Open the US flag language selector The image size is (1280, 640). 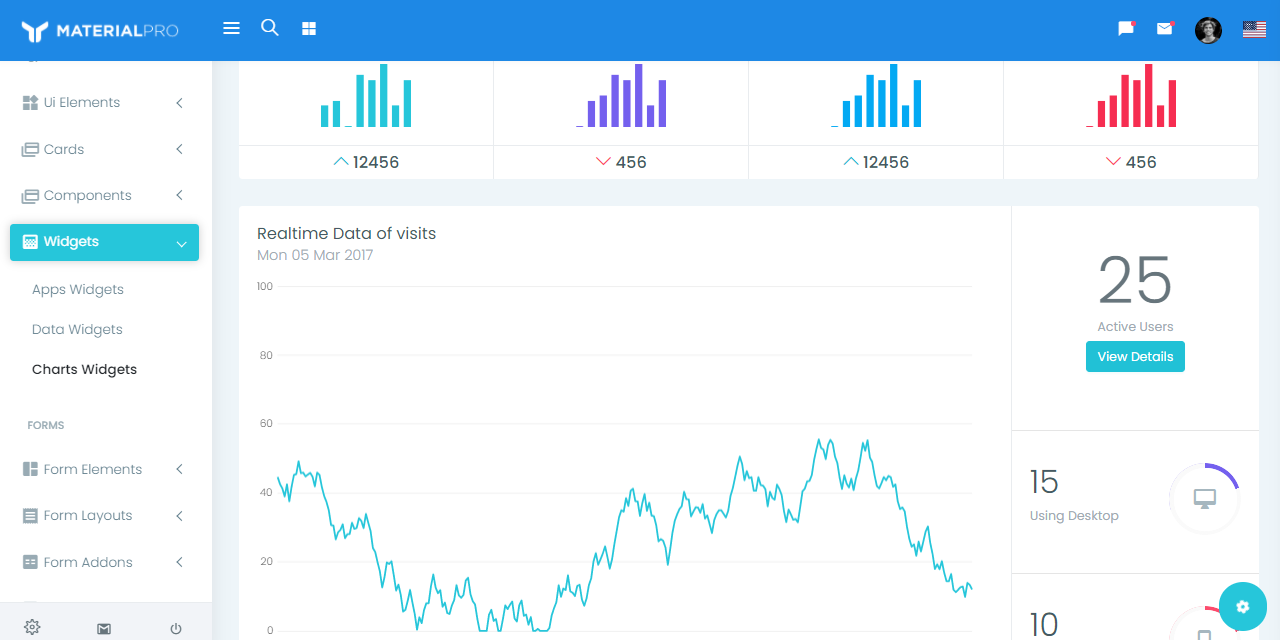pyautogui.click(x=1254, y=30)
